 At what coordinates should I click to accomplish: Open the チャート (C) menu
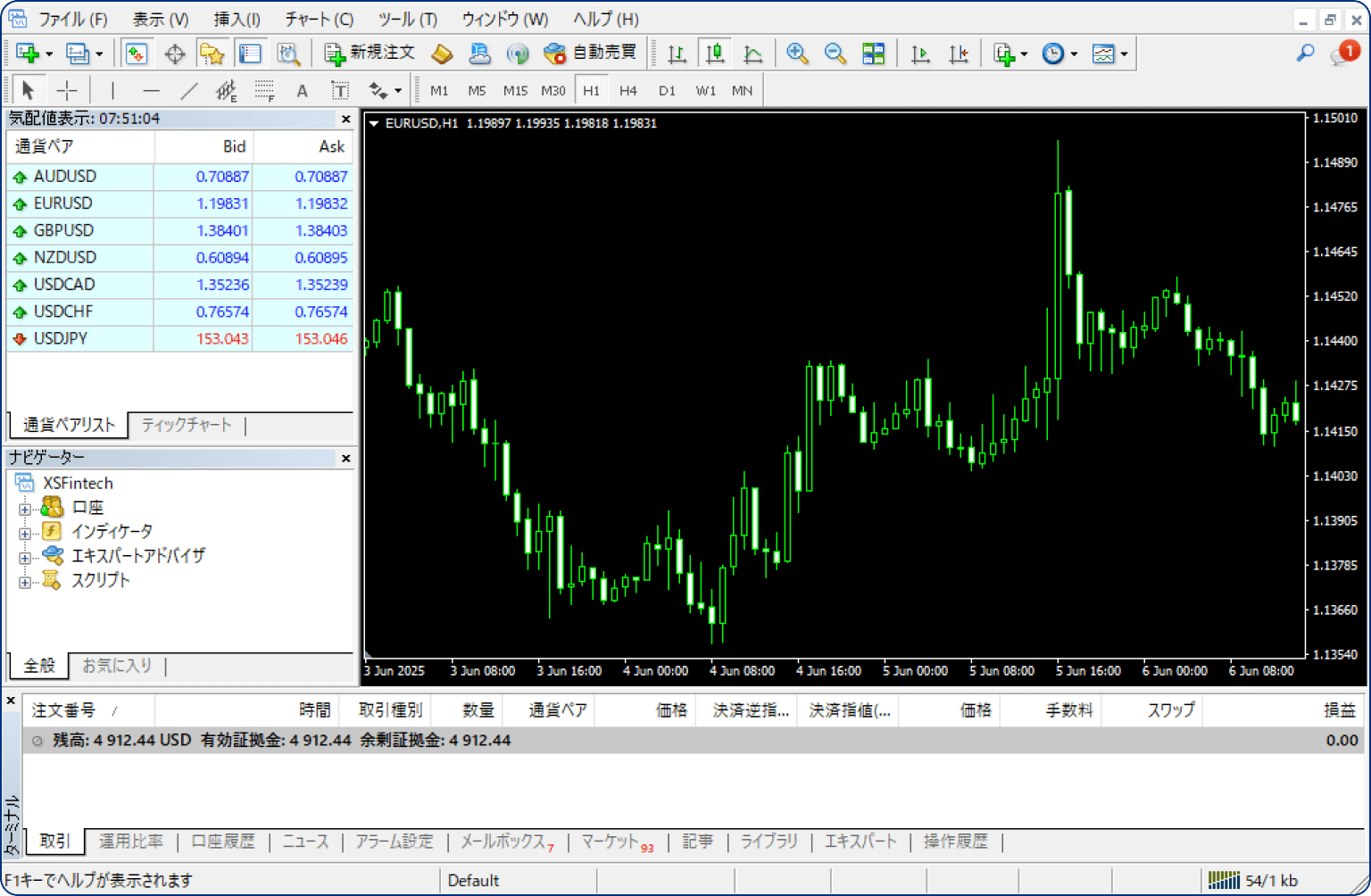pos(319,19)
